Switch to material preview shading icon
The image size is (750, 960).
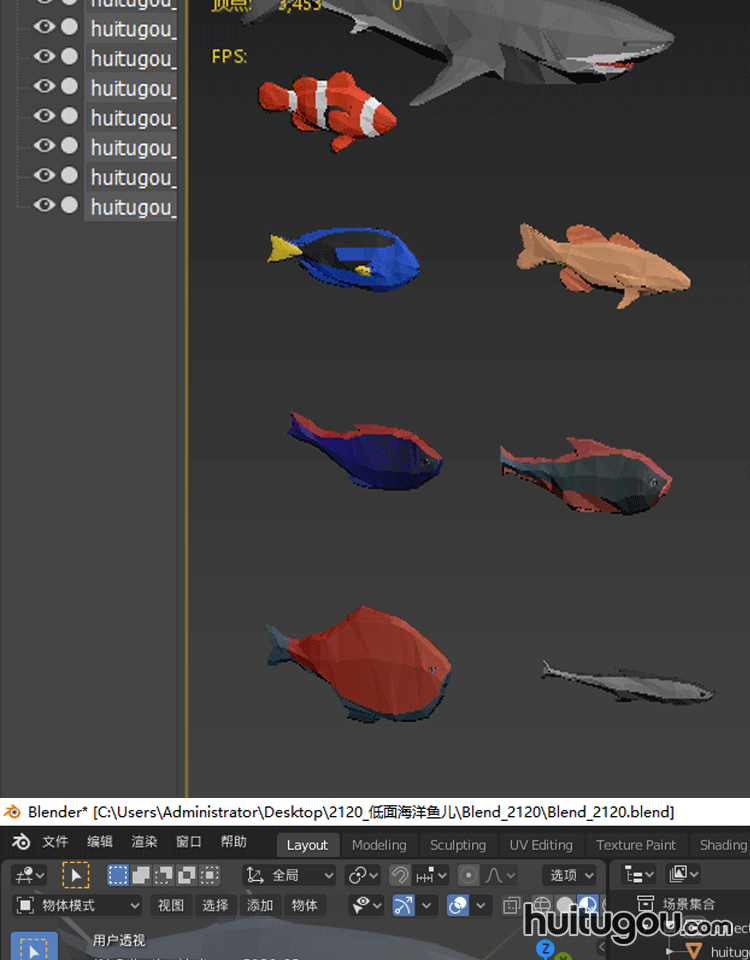587,906
